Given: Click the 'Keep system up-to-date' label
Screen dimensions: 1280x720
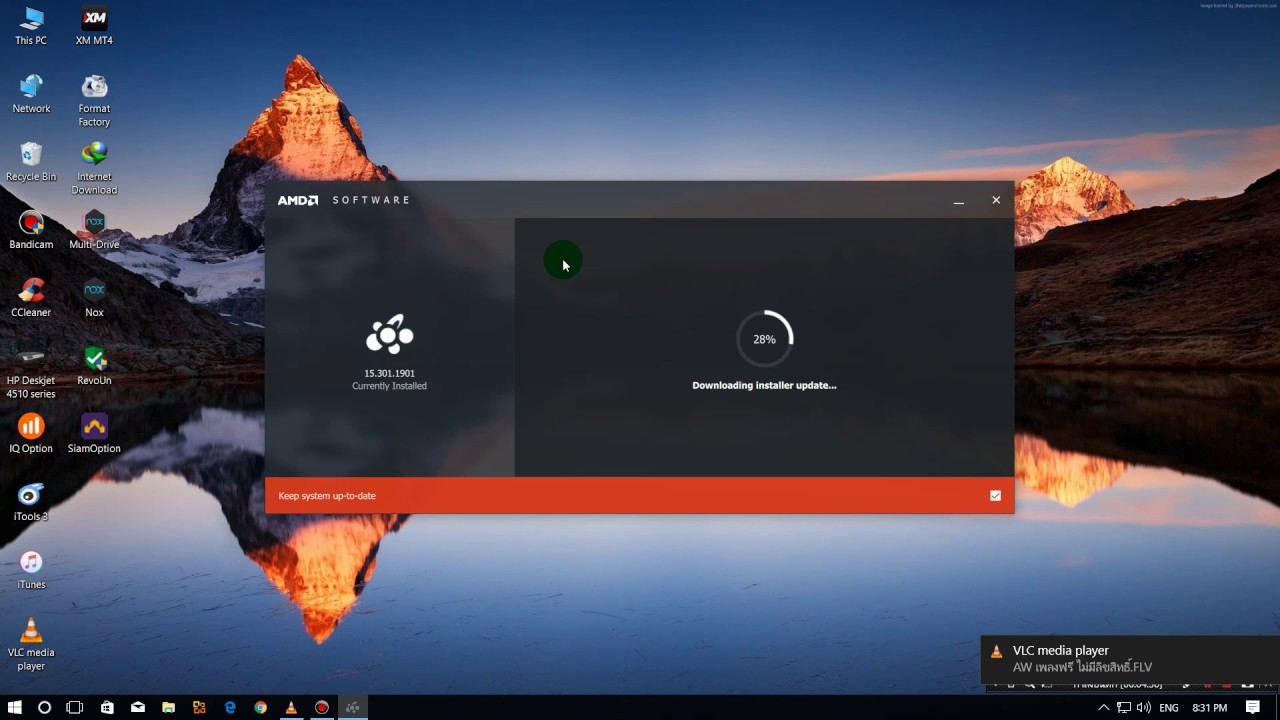Looking at the screenshot, I should [327, 496].
